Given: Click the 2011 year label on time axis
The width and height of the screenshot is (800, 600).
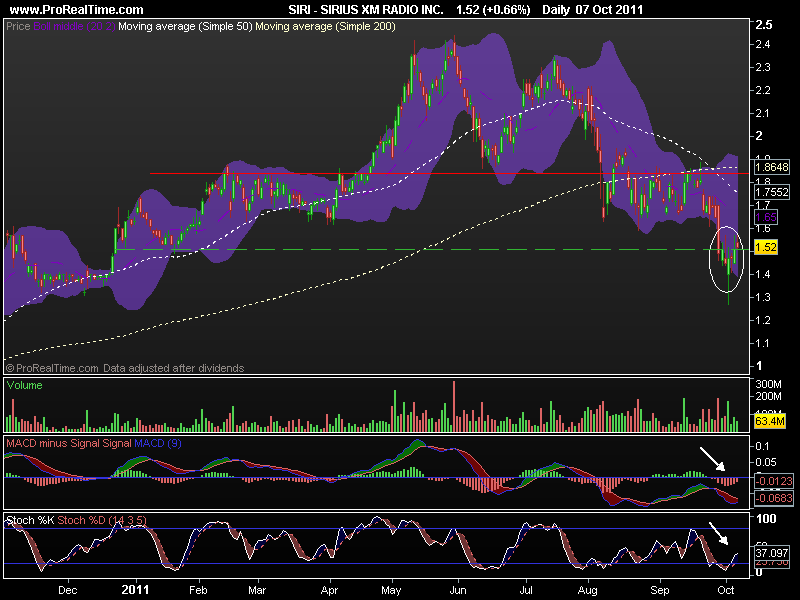Looking at the screenshot, I should [135, 590].
